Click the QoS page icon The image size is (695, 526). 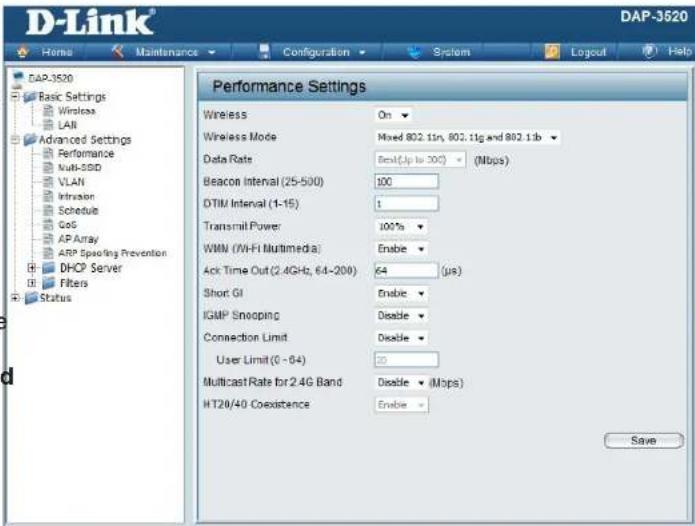[x=48, y=224]
